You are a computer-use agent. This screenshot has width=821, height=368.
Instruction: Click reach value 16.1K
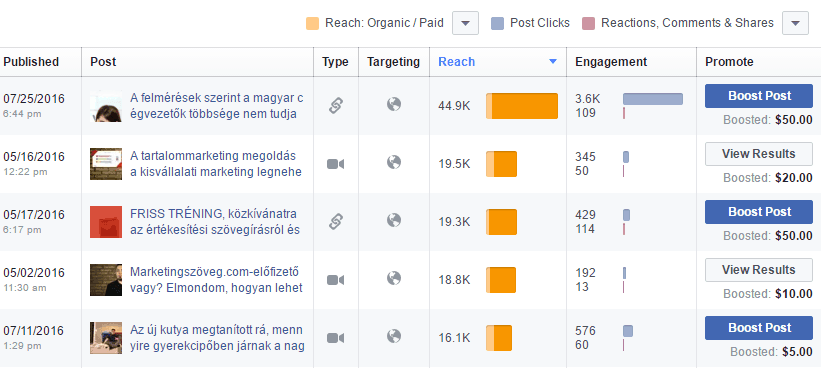click(x=454, y=339)
